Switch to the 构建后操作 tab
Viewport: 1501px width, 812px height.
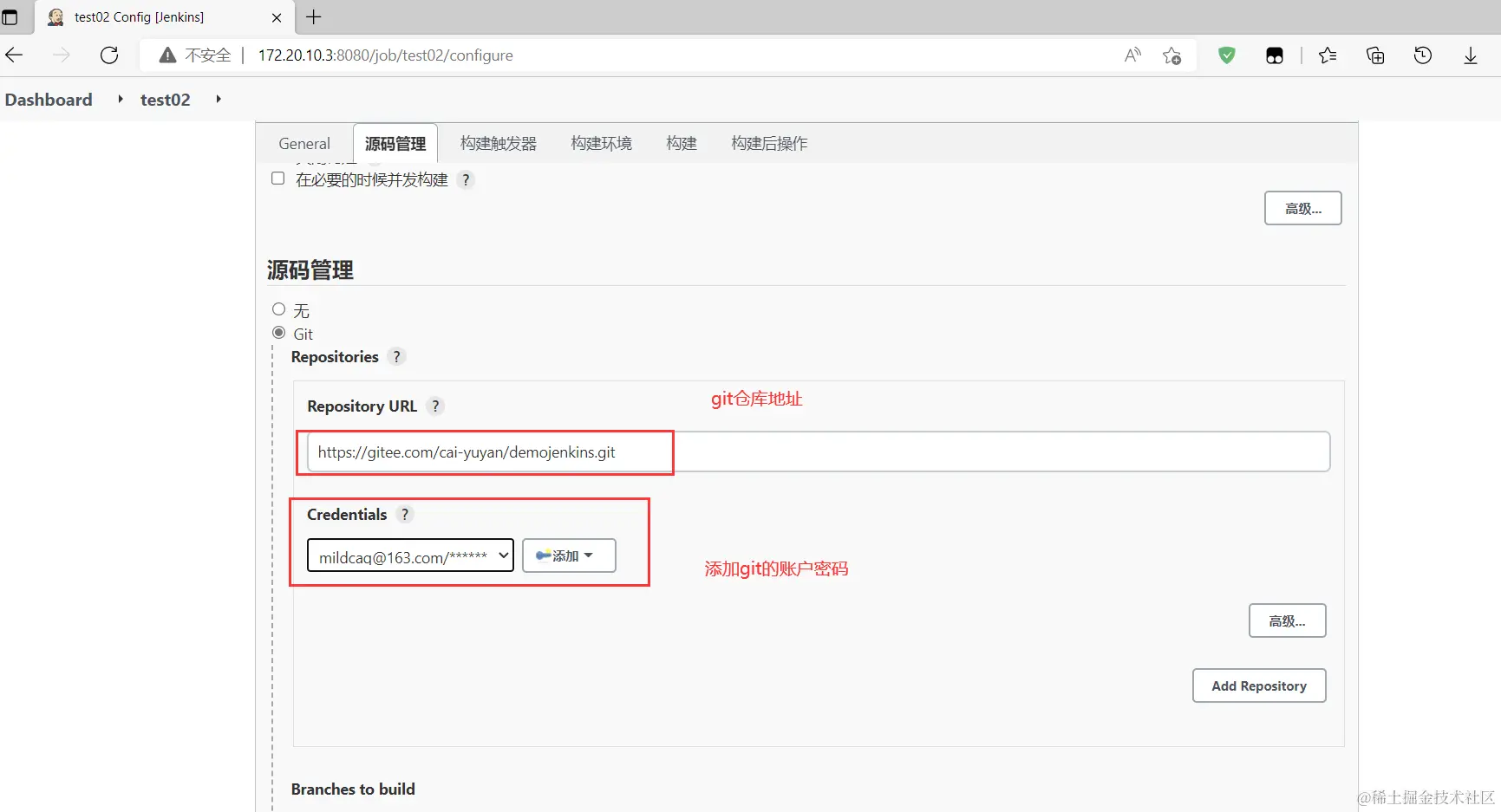(x=769, y=143)
